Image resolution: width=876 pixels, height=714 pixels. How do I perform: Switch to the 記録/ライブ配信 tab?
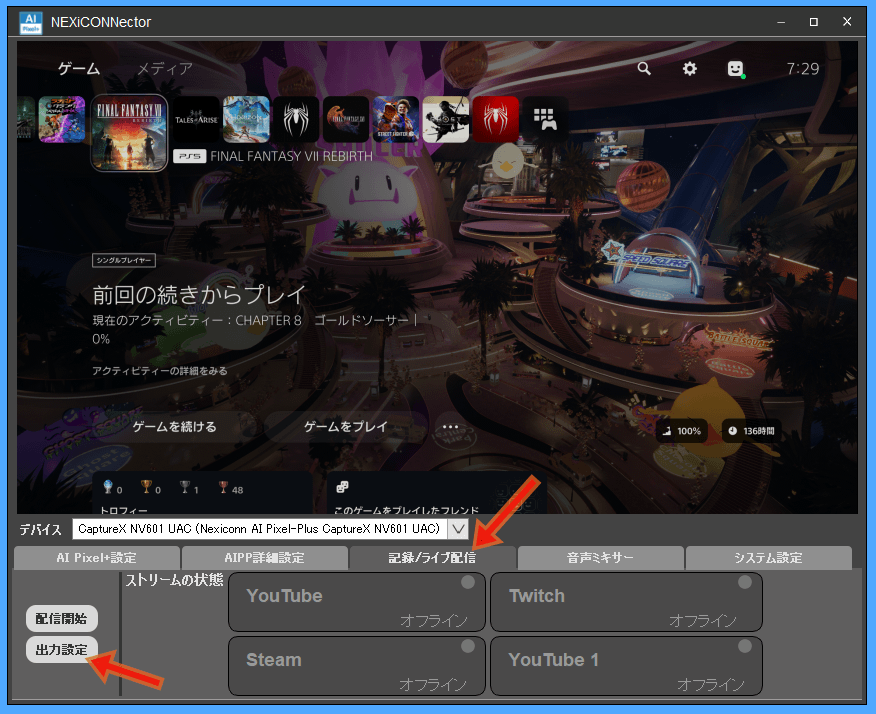432,558
